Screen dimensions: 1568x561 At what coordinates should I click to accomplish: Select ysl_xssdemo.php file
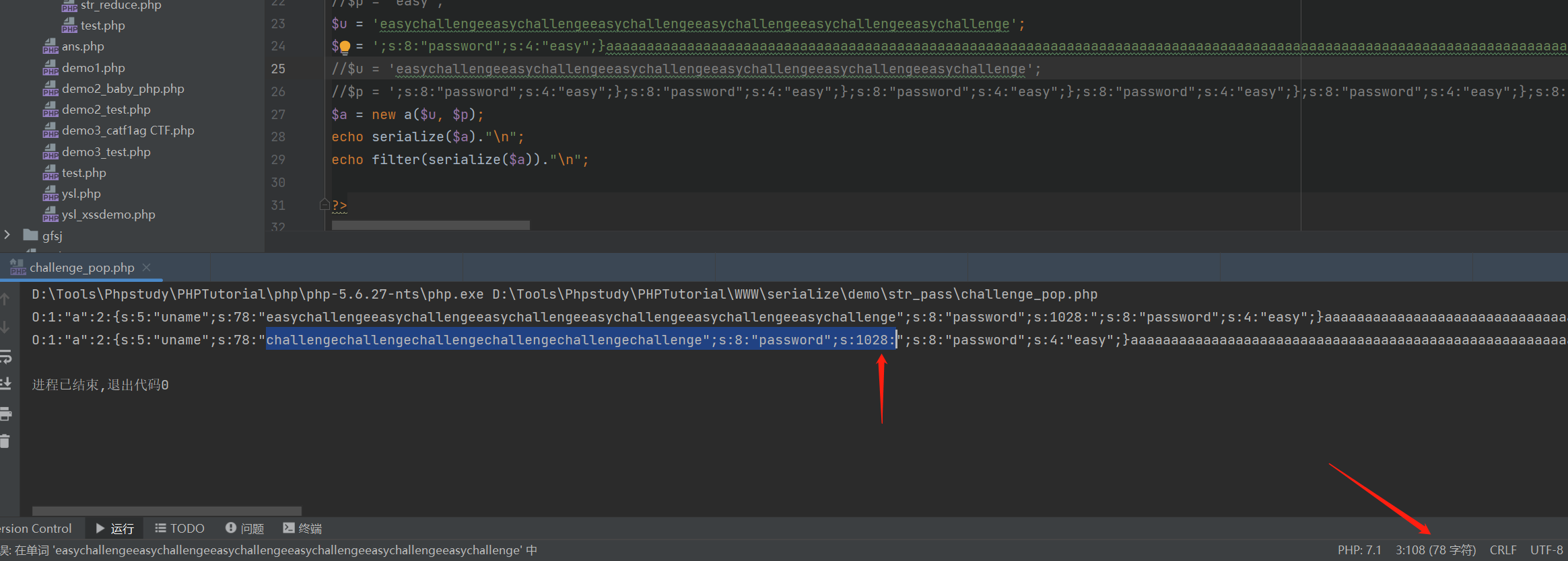pos(108,215)
